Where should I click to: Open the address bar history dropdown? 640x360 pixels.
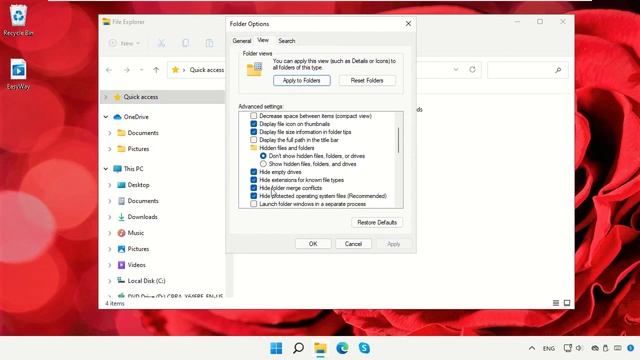pos(456,70)
